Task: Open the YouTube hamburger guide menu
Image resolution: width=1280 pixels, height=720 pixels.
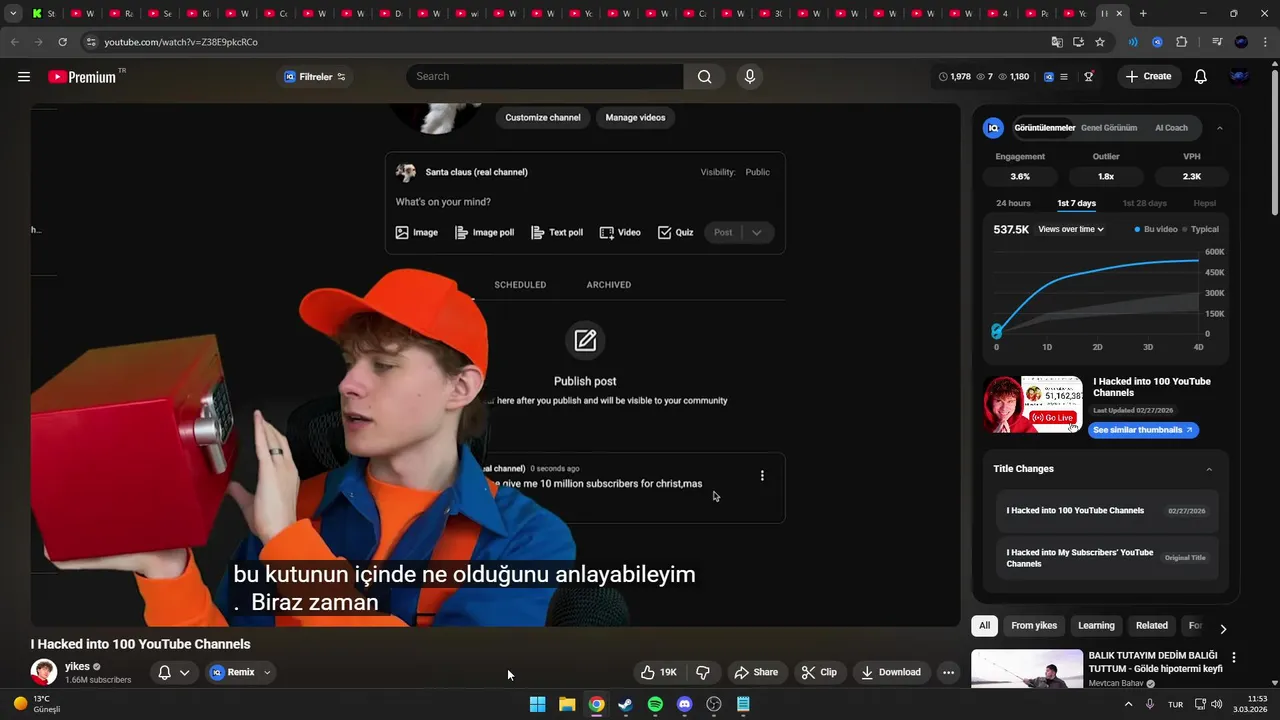Action: point(24,77)
